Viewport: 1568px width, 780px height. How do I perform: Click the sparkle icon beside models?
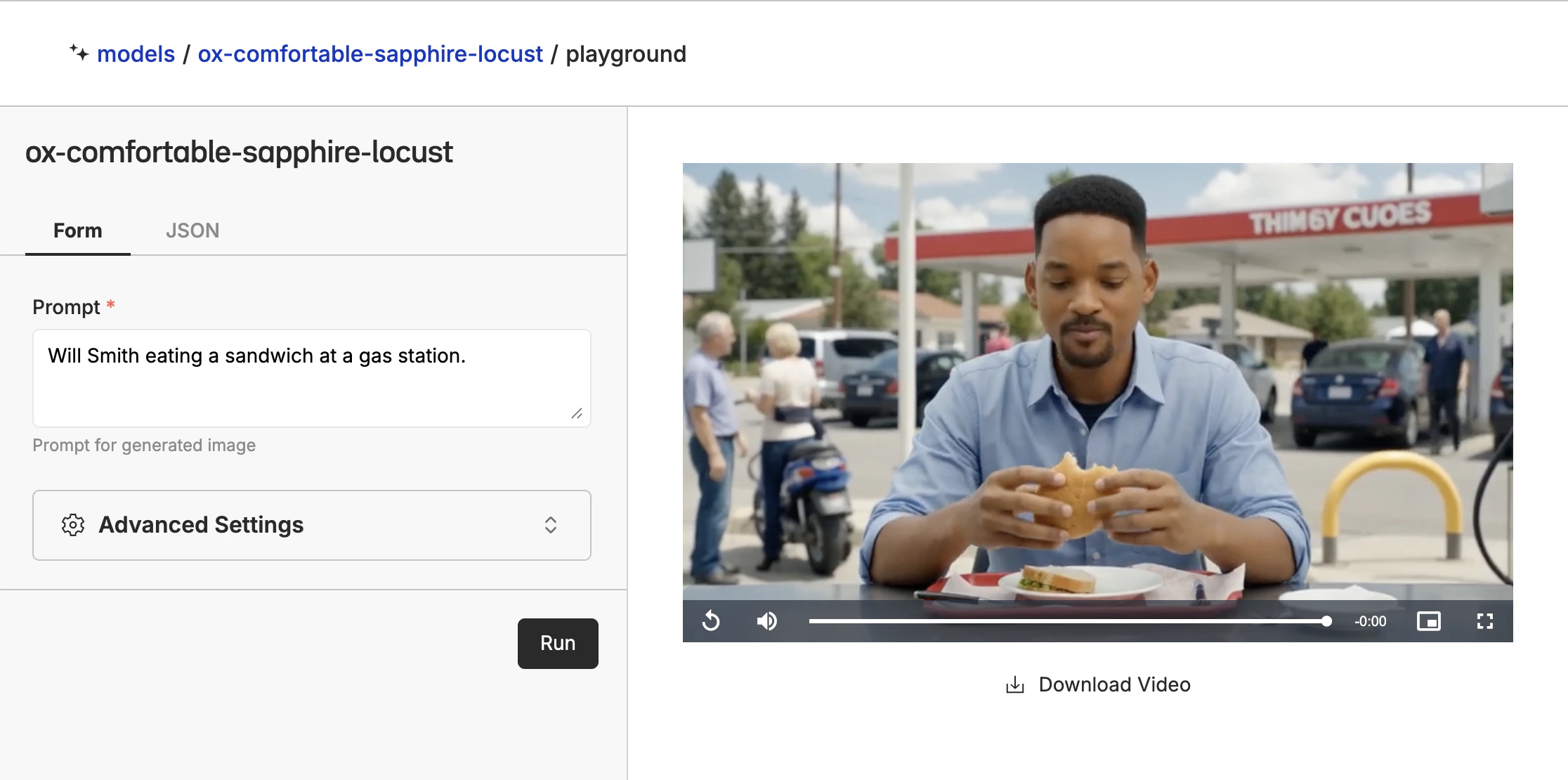tap(79, 53)
